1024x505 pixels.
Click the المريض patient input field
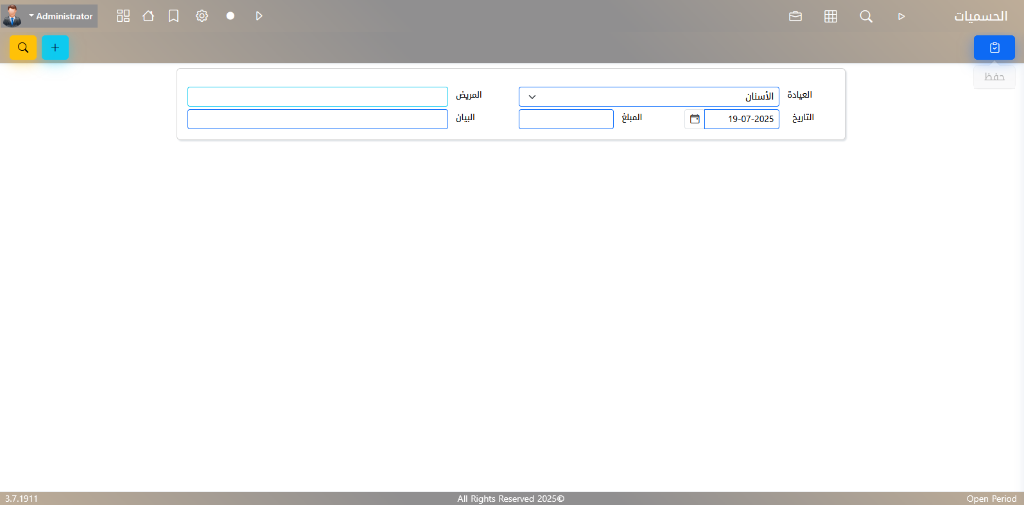click(x=317, y=96)
